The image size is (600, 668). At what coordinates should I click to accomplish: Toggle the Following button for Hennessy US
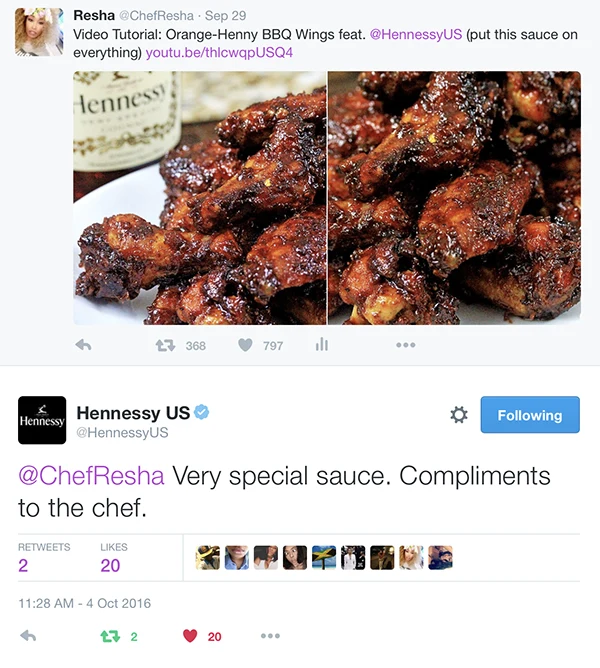[x=530, y=415]
